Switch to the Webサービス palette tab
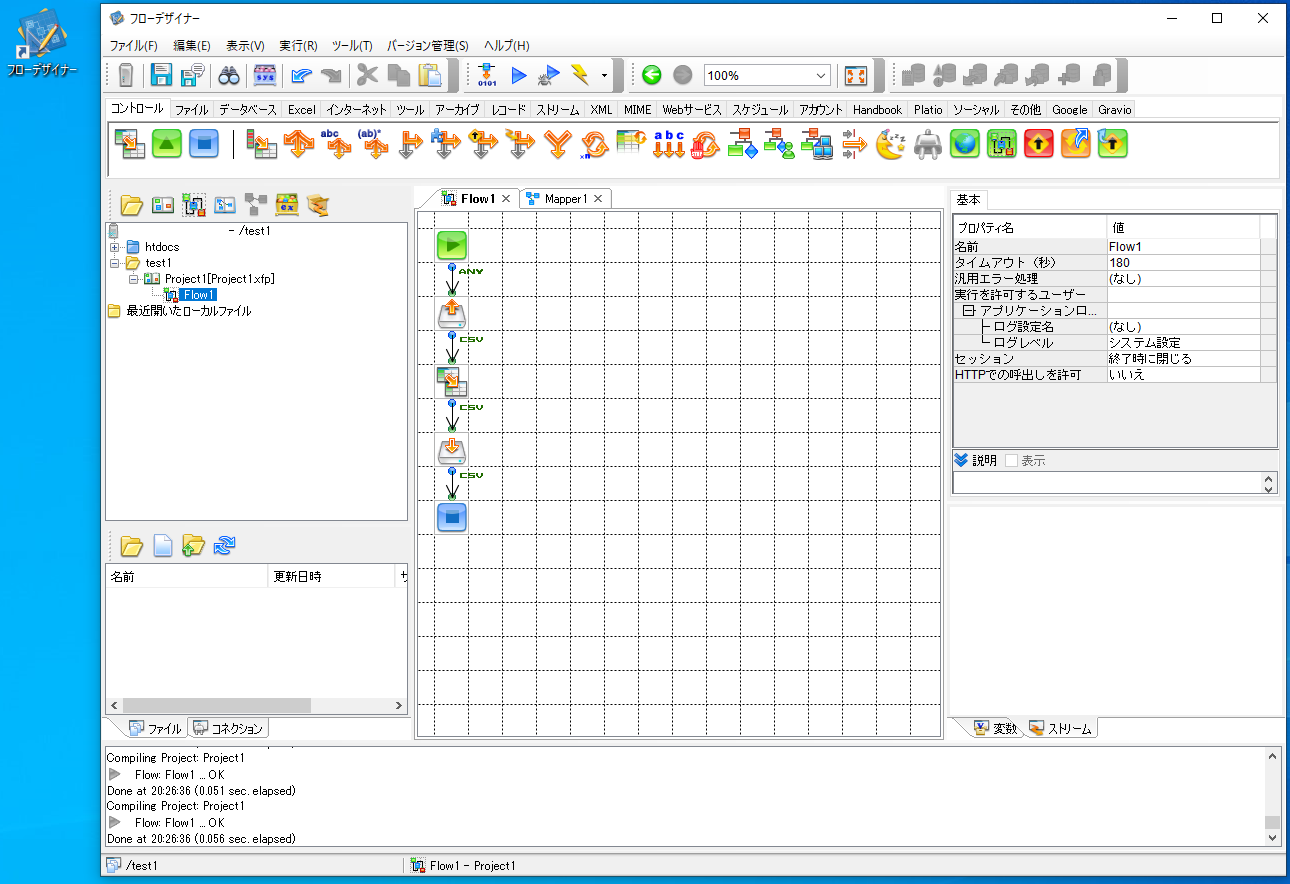 [691, 110]
